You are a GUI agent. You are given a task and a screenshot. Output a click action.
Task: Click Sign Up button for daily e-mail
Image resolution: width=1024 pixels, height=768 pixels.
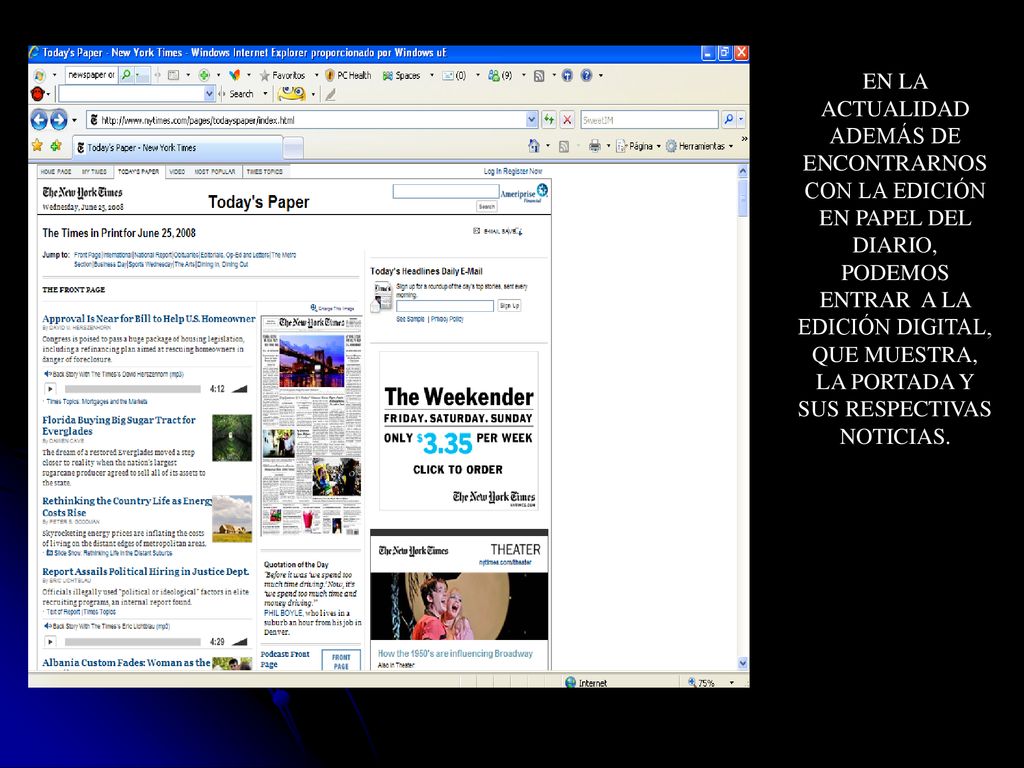click(x=509, y=306)
